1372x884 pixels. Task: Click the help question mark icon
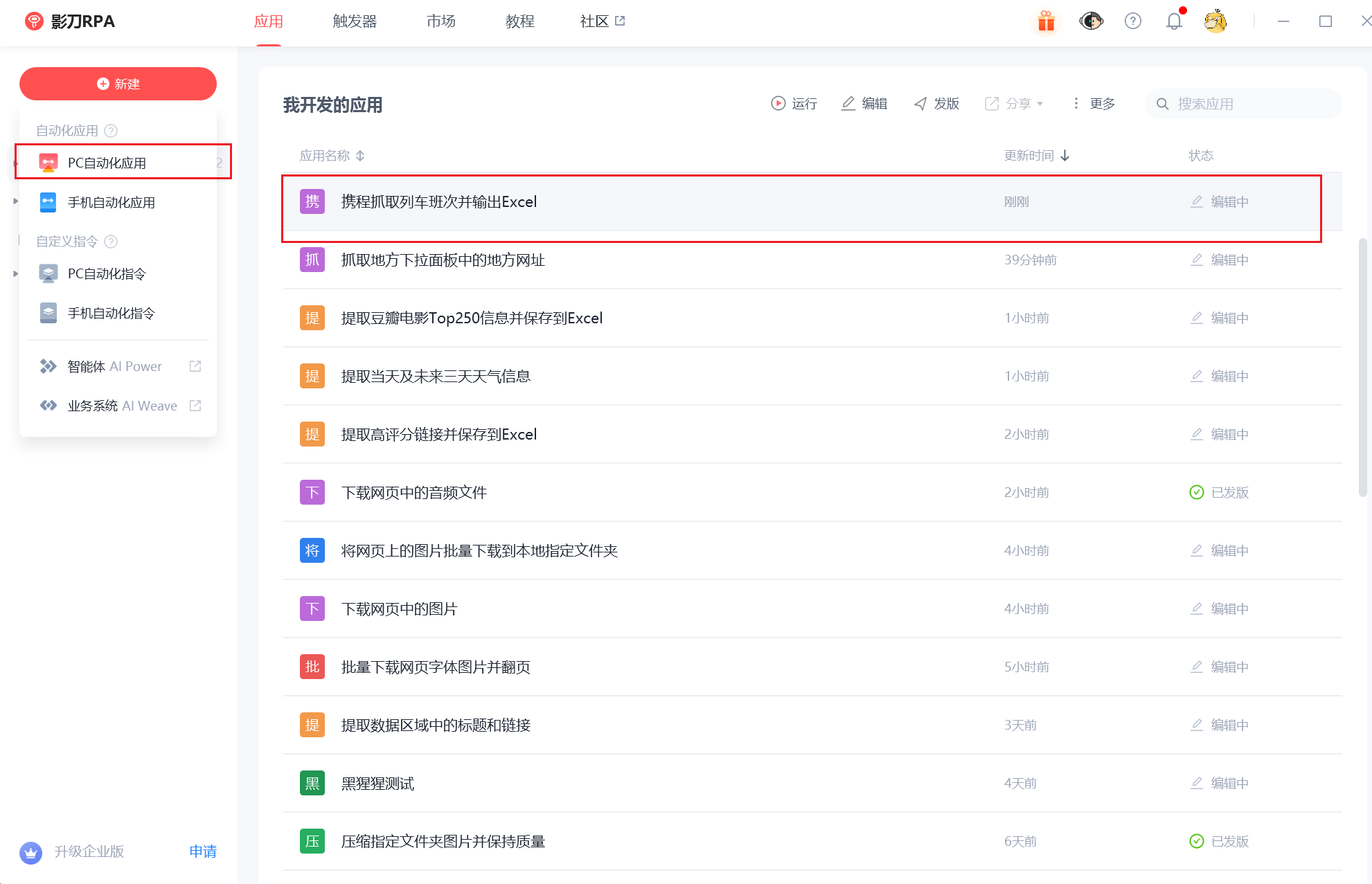click(x=1133, y=21)
